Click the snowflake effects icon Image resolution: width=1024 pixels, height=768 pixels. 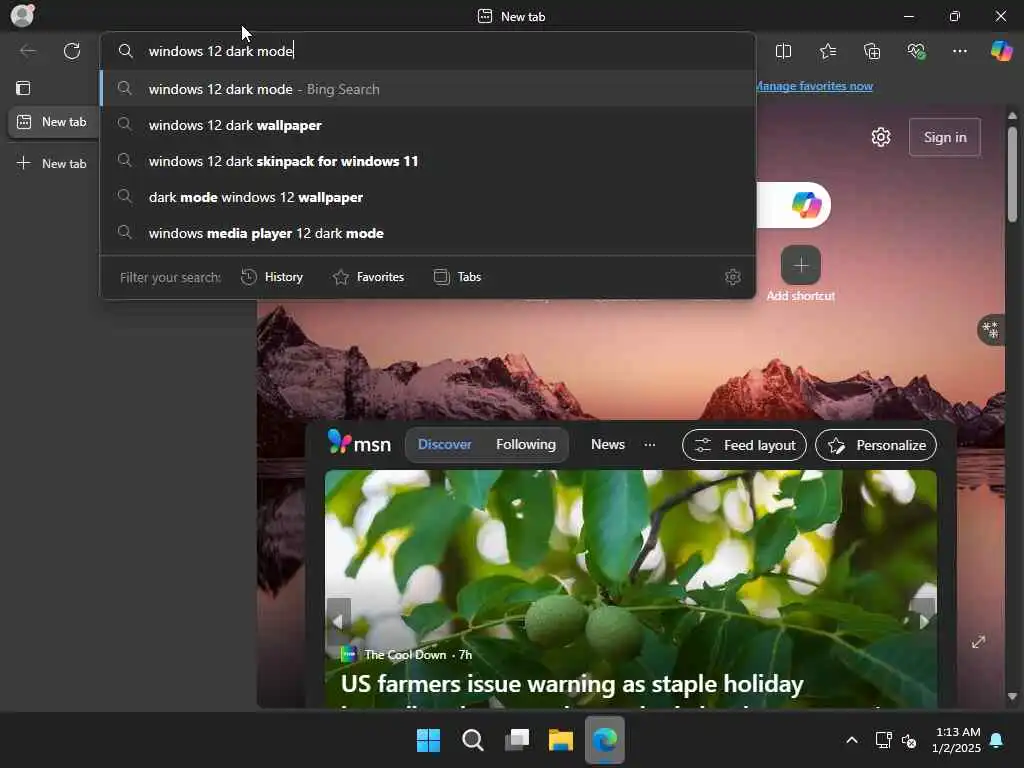point(991,330)
